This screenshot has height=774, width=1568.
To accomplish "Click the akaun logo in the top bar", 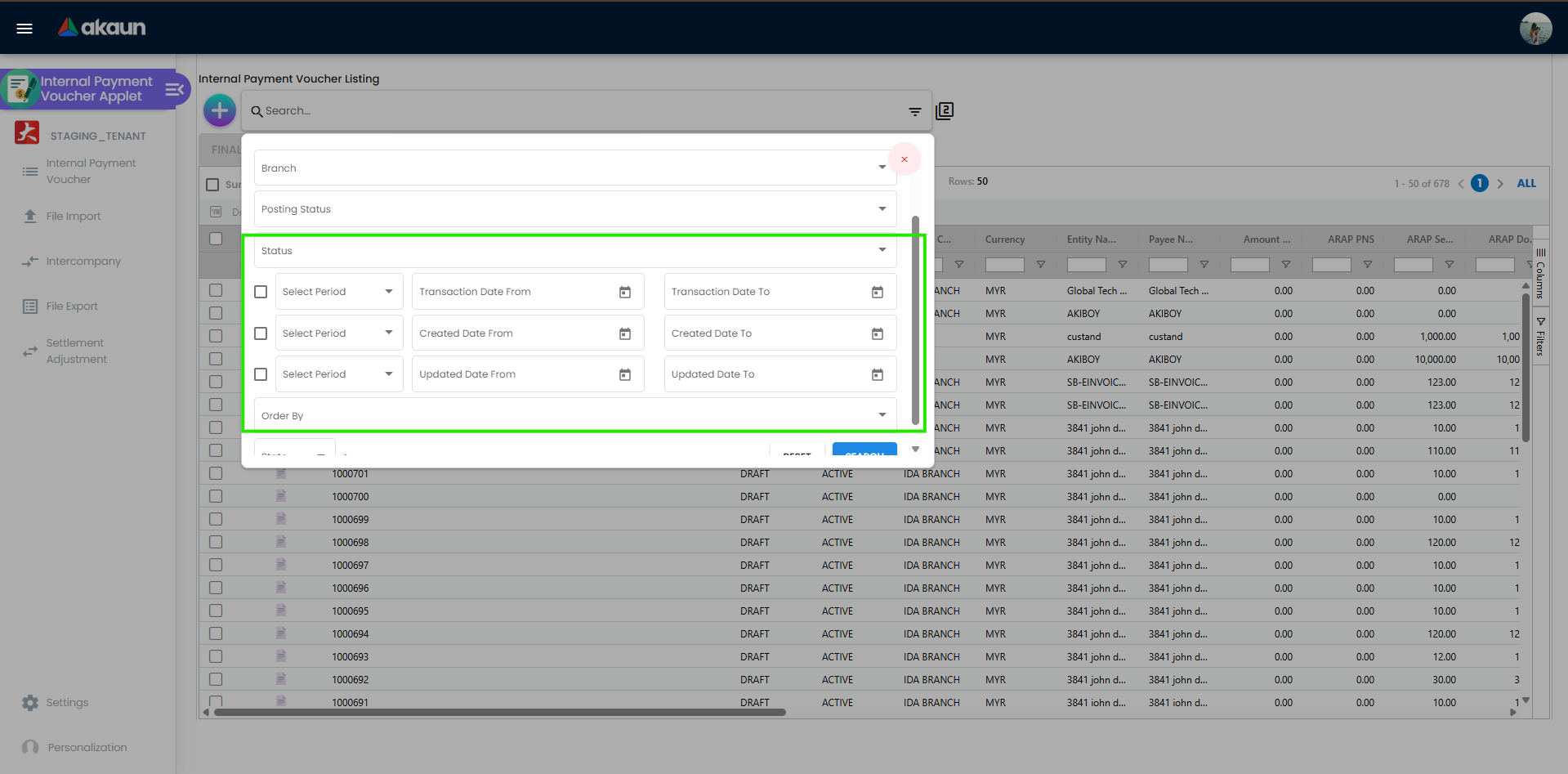I will point(101,27).
